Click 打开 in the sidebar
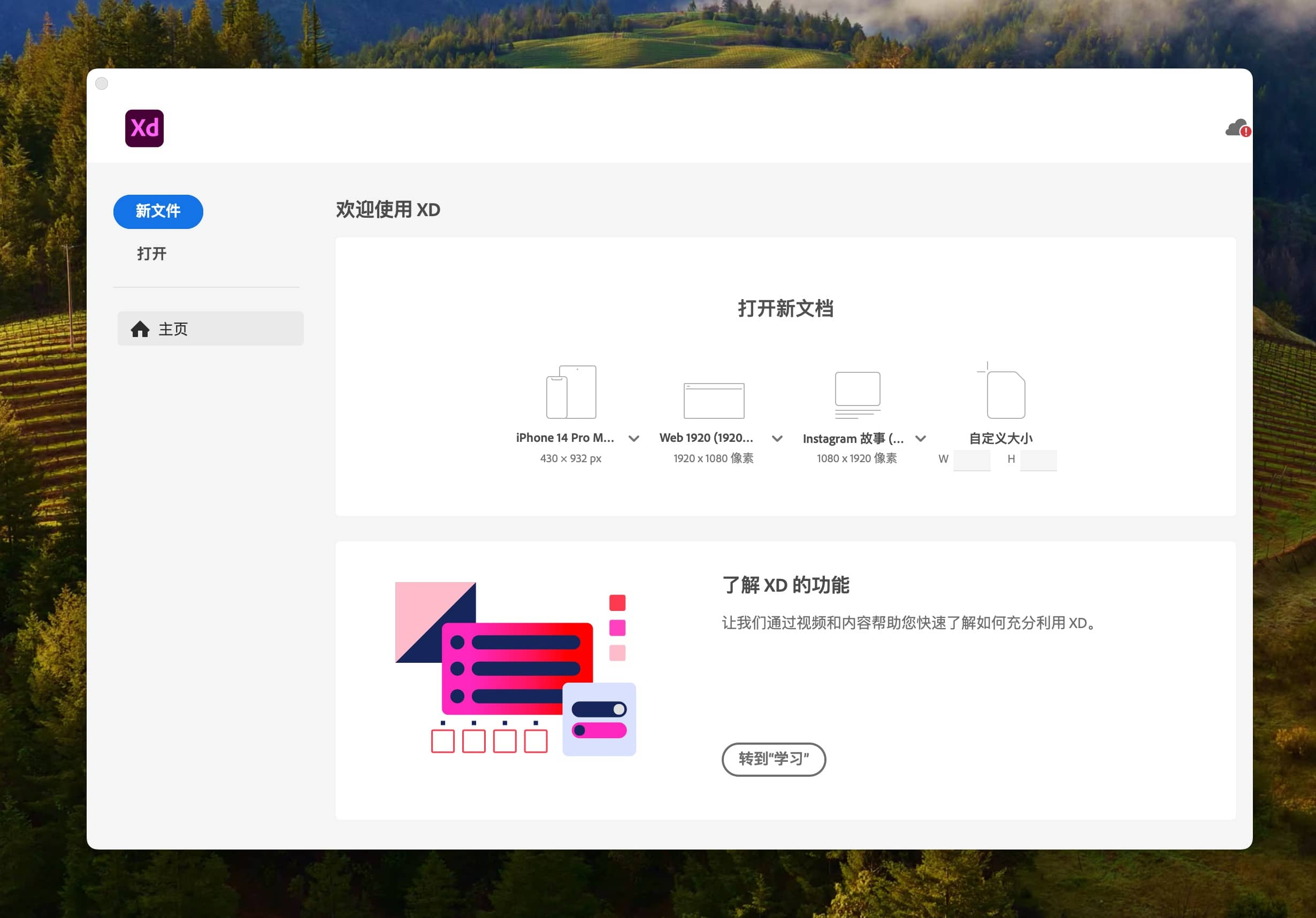 pyautogui.click(x=152, y=254)
